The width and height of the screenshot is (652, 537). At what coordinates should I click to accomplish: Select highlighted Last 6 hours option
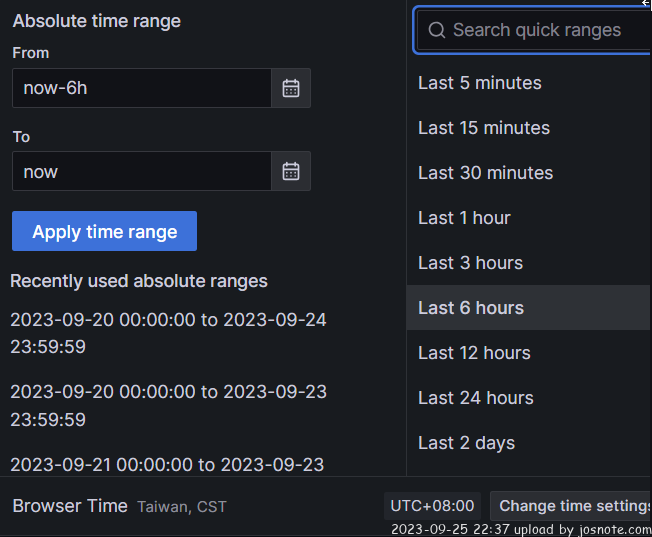pyautogui.click(x=471, y=308)
